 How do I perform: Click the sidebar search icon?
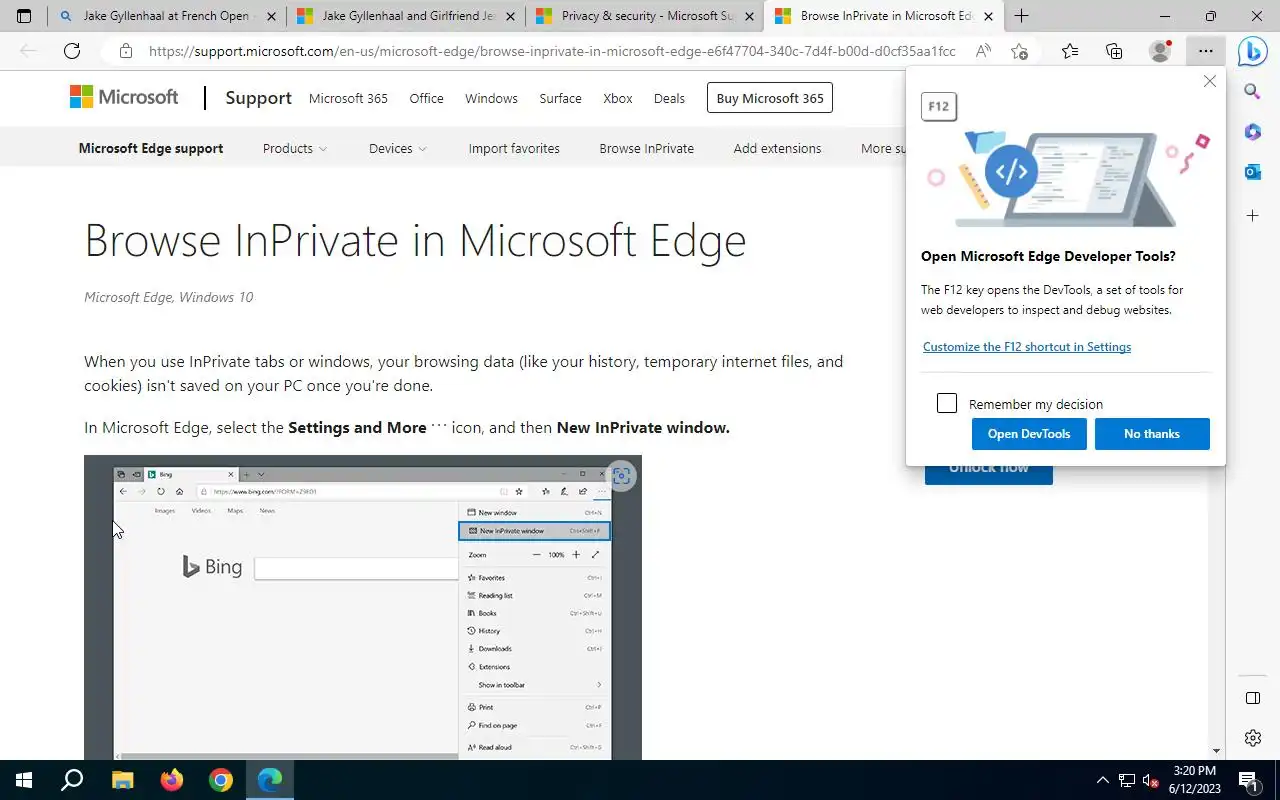point(1252,92)
